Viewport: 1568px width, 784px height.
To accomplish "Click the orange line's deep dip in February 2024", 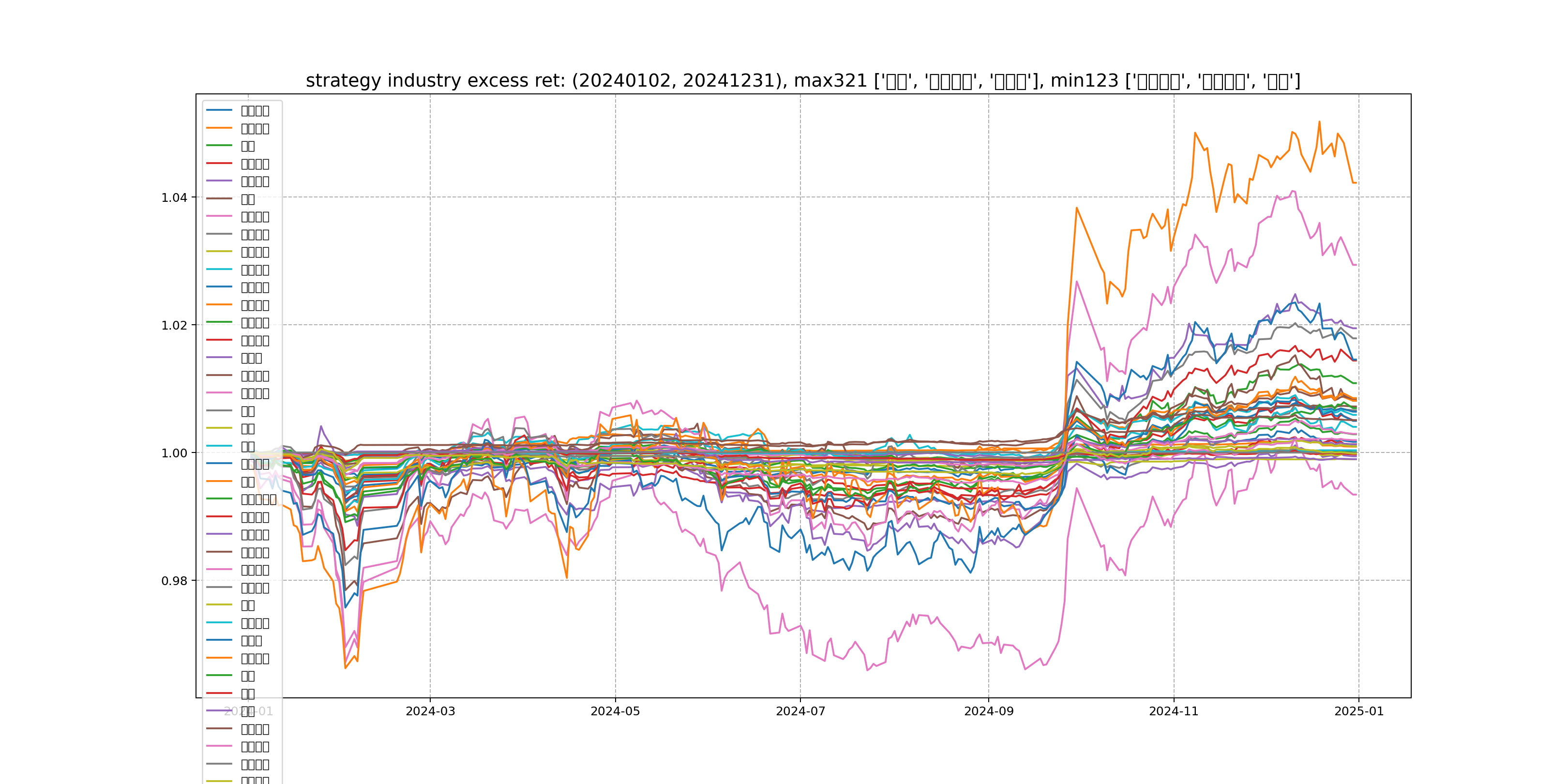I will (x=345, y=668).
